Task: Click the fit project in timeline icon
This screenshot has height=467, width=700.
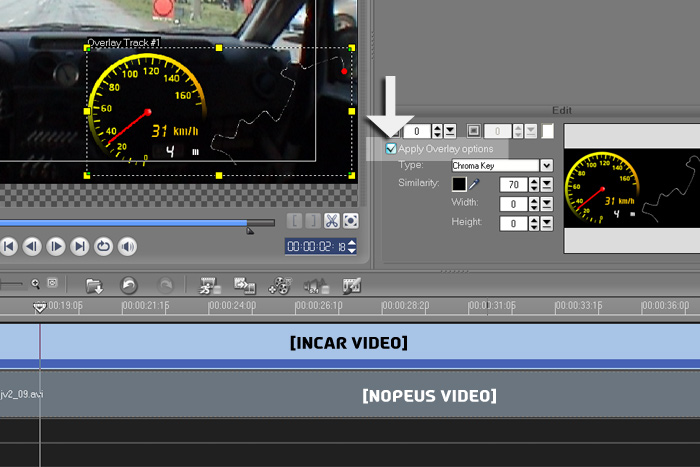Action: [52, 284]
